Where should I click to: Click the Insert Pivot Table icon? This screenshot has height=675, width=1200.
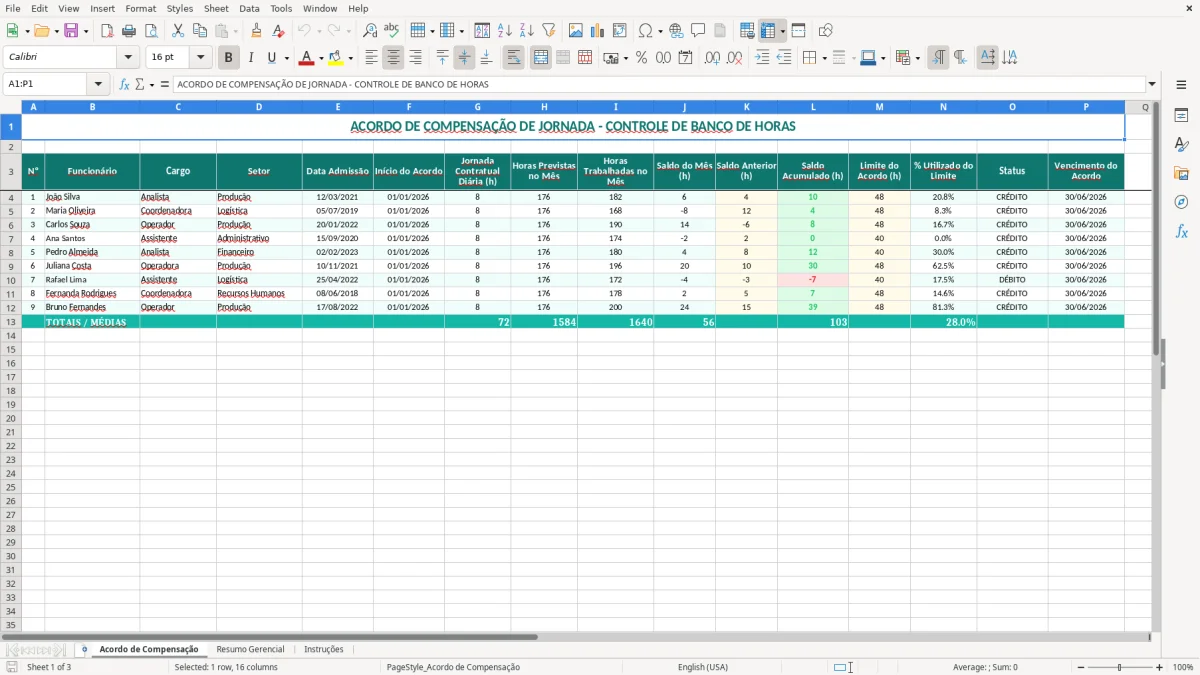pos(620,31)
